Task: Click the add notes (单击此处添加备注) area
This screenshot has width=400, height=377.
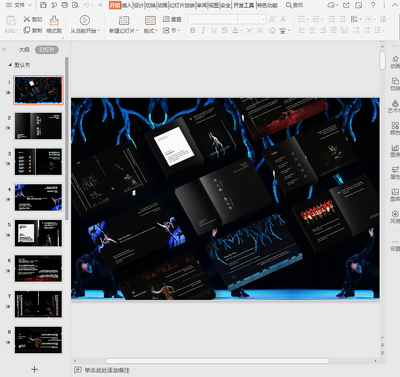Action: coord(107,370)
